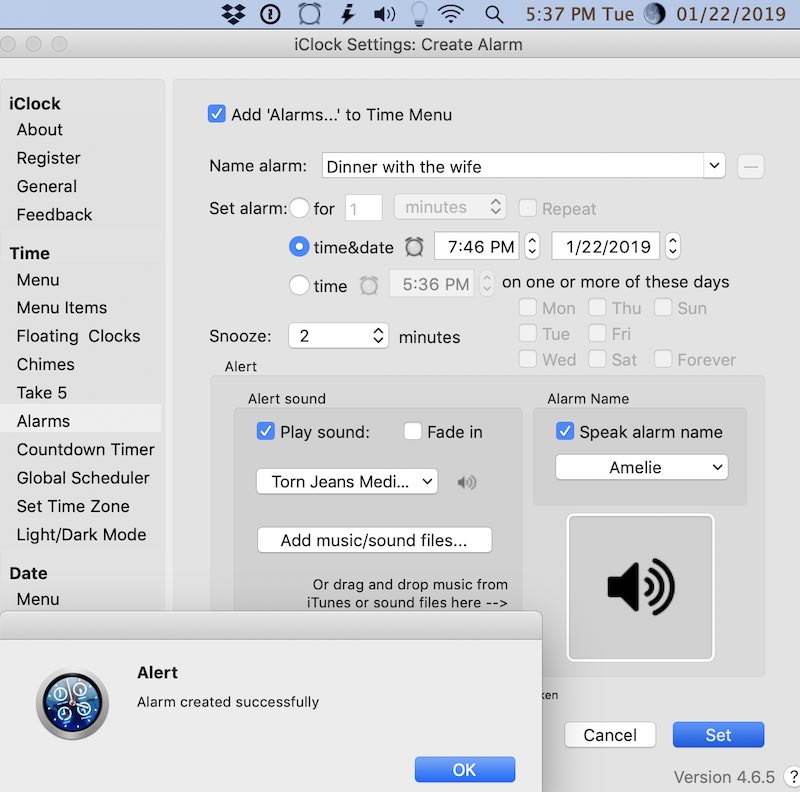Click OK in the Alert dialog

click(x=464, y=769)
